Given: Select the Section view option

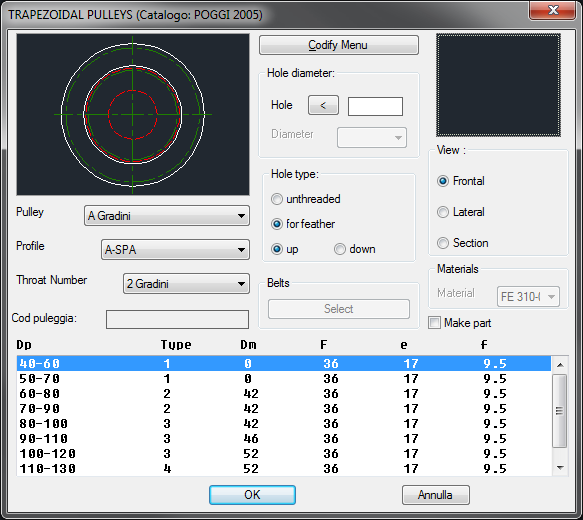Looking at the screenshot, I should pos(443,243).
